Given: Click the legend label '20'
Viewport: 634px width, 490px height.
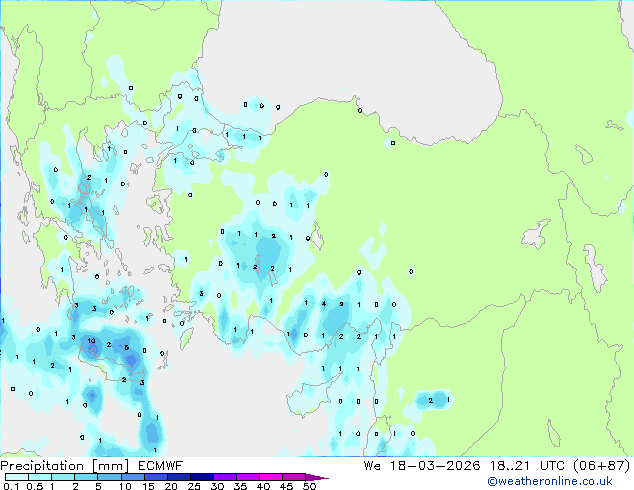Looking at the screenshot, I should coord(171,486).
